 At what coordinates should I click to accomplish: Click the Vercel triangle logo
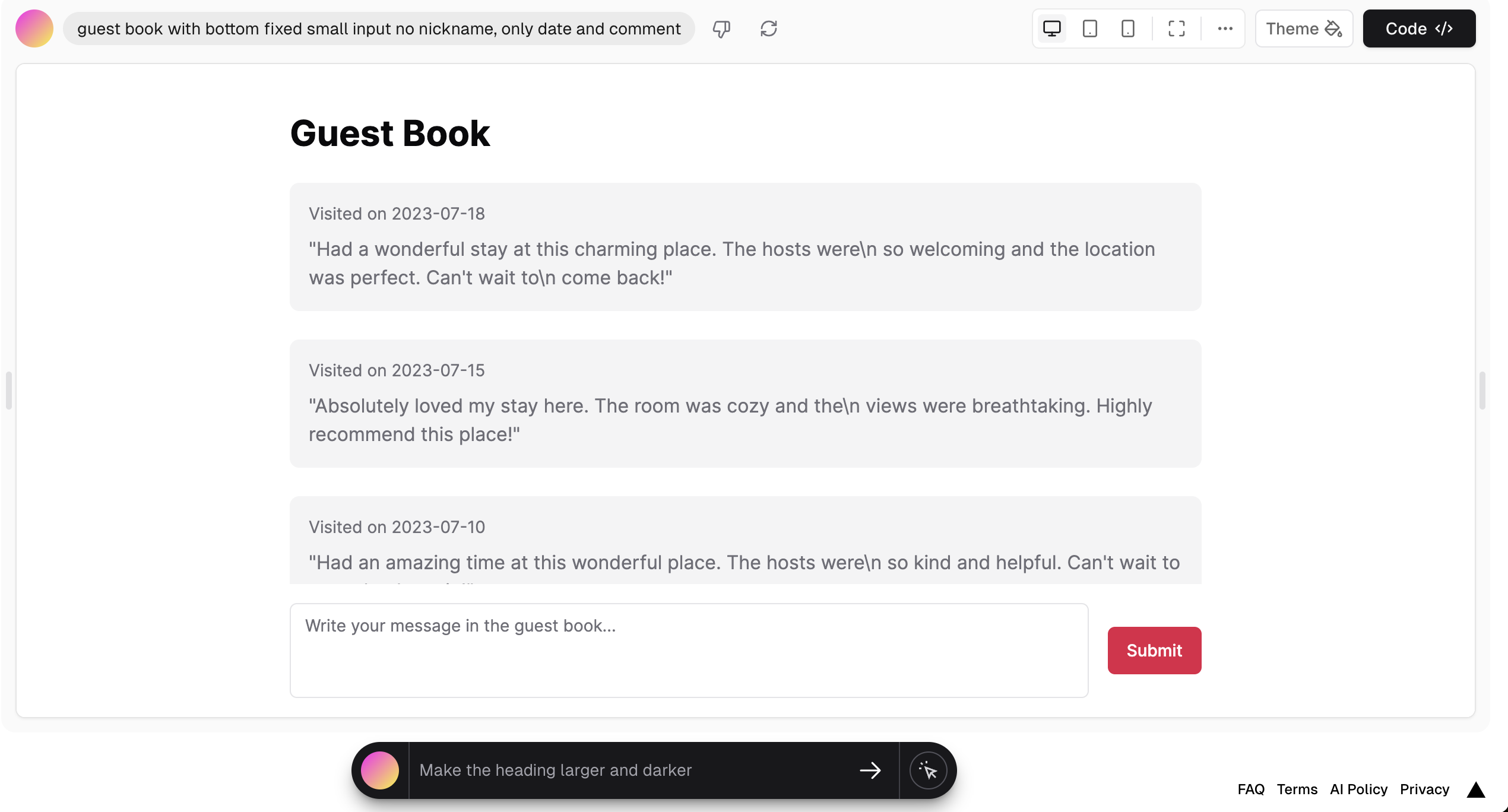[1475, 789]
